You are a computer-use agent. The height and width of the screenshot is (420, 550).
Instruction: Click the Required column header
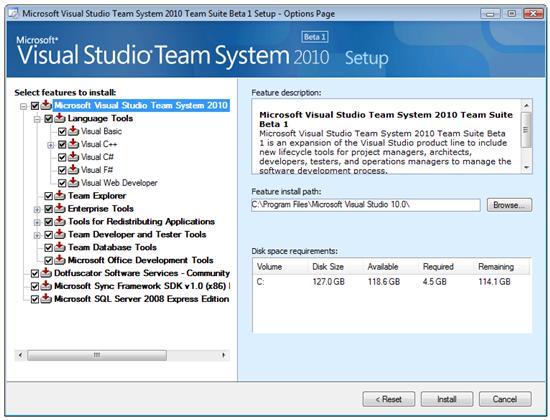(x=446, y=267)
